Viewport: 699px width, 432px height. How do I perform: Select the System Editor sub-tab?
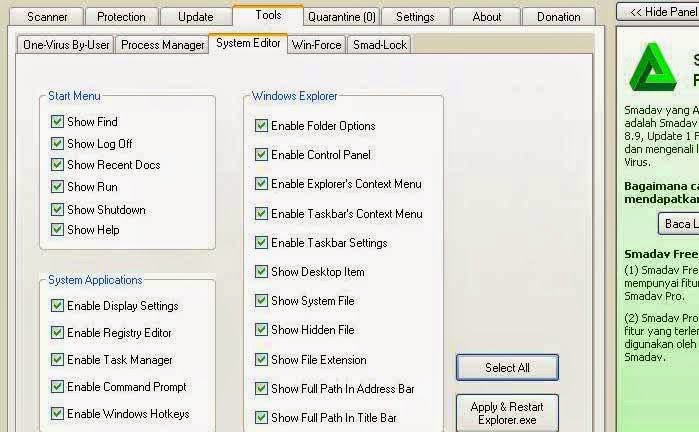tap(248, 43)
